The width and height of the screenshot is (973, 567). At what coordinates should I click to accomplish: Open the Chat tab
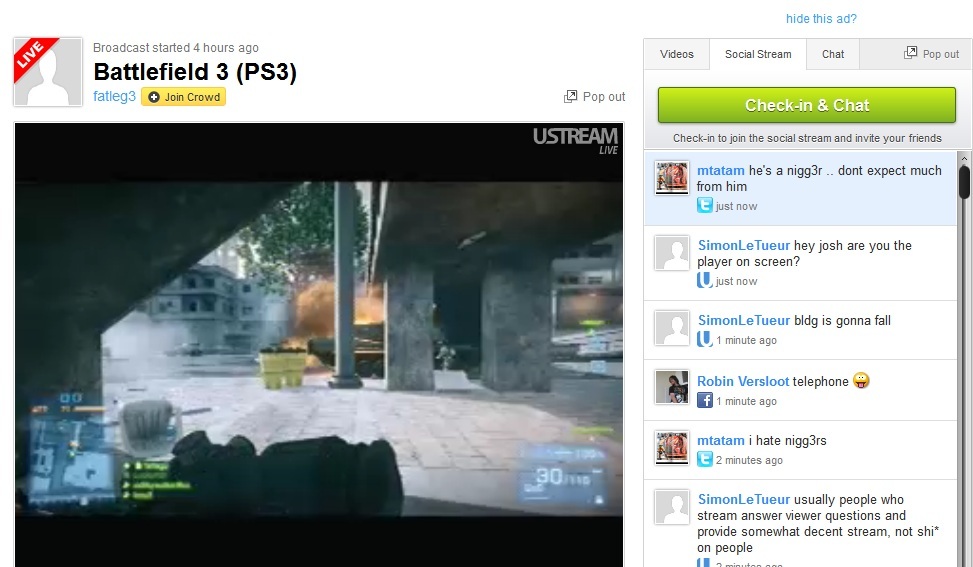pos(833,54)
